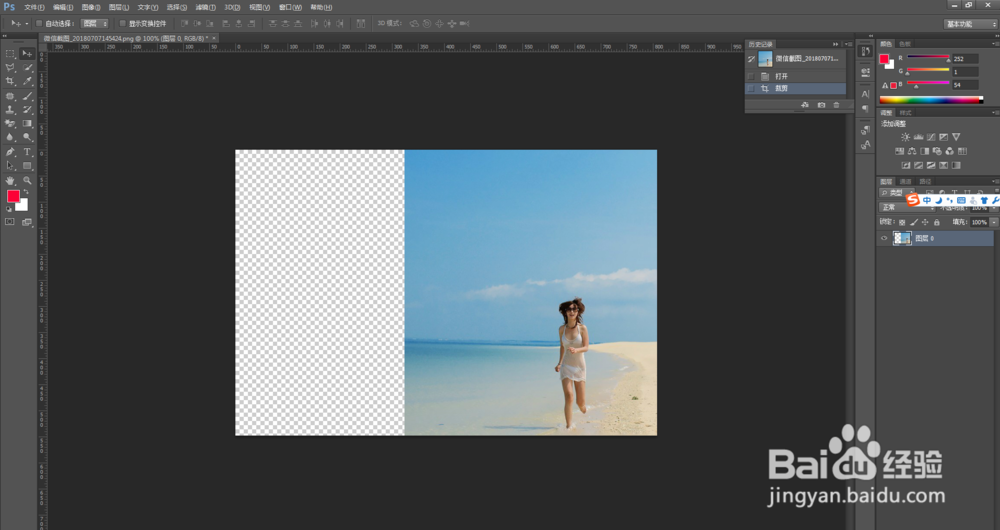Screen dimensions: 1000x530
Task: Select the Brush tool
Action: (27, 96)
